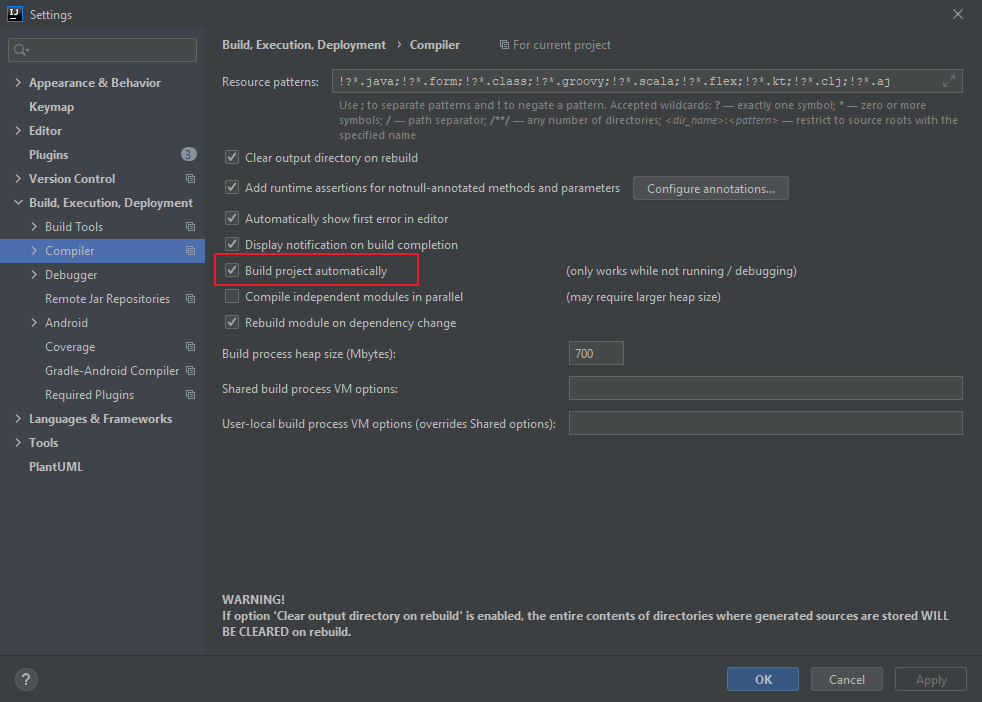Viewport: 982px width, 702px height.
Task: Click the search magnifier in the settings search box
Action: (x=21, y=49)
